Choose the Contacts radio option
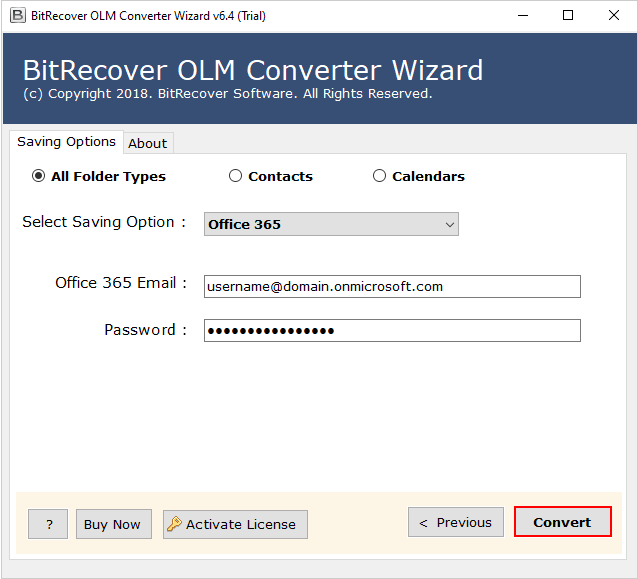638x579 pixels. [x=236, y=176]
